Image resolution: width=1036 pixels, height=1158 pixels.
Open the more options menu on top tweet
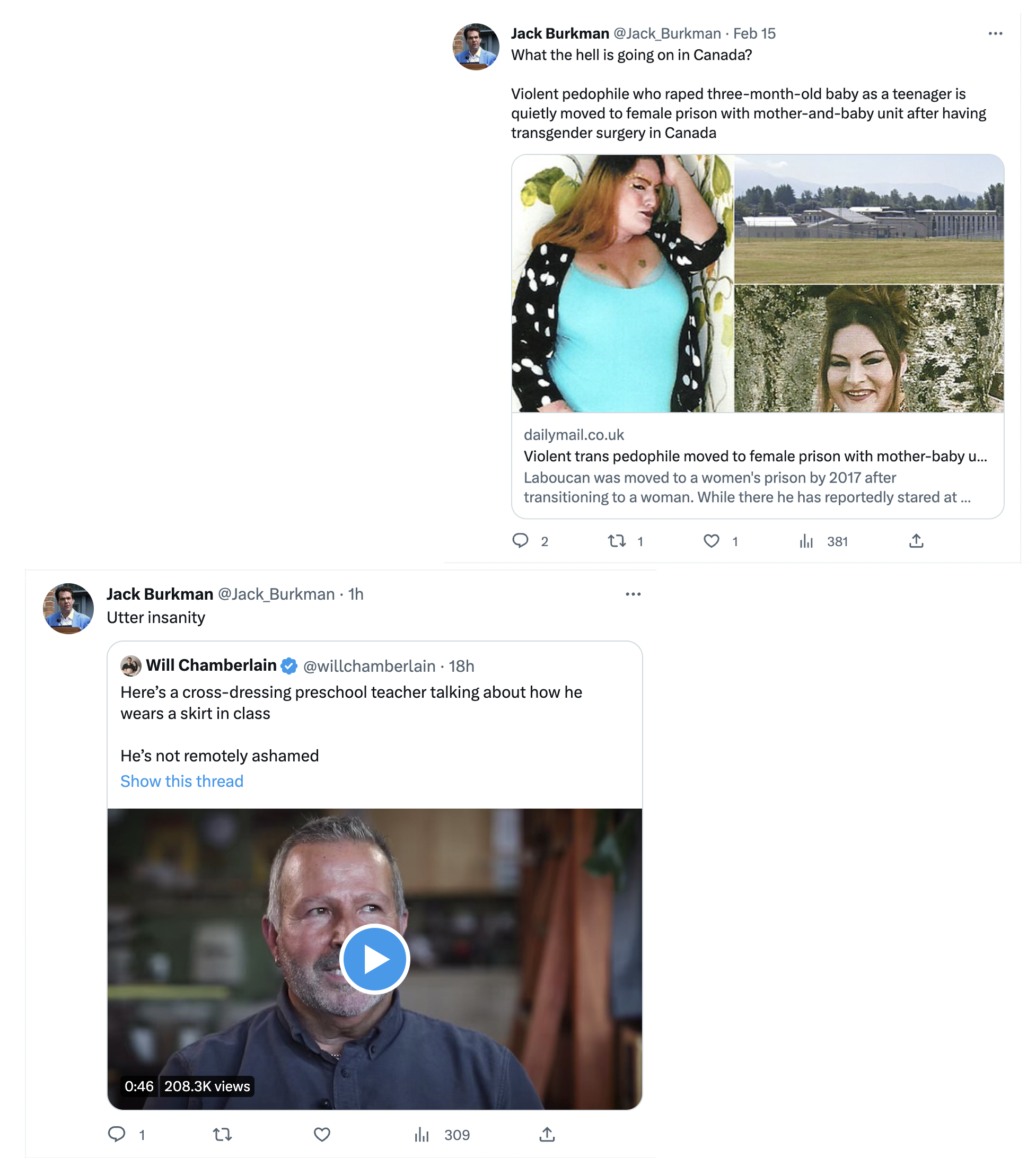(x=995, y=33)
